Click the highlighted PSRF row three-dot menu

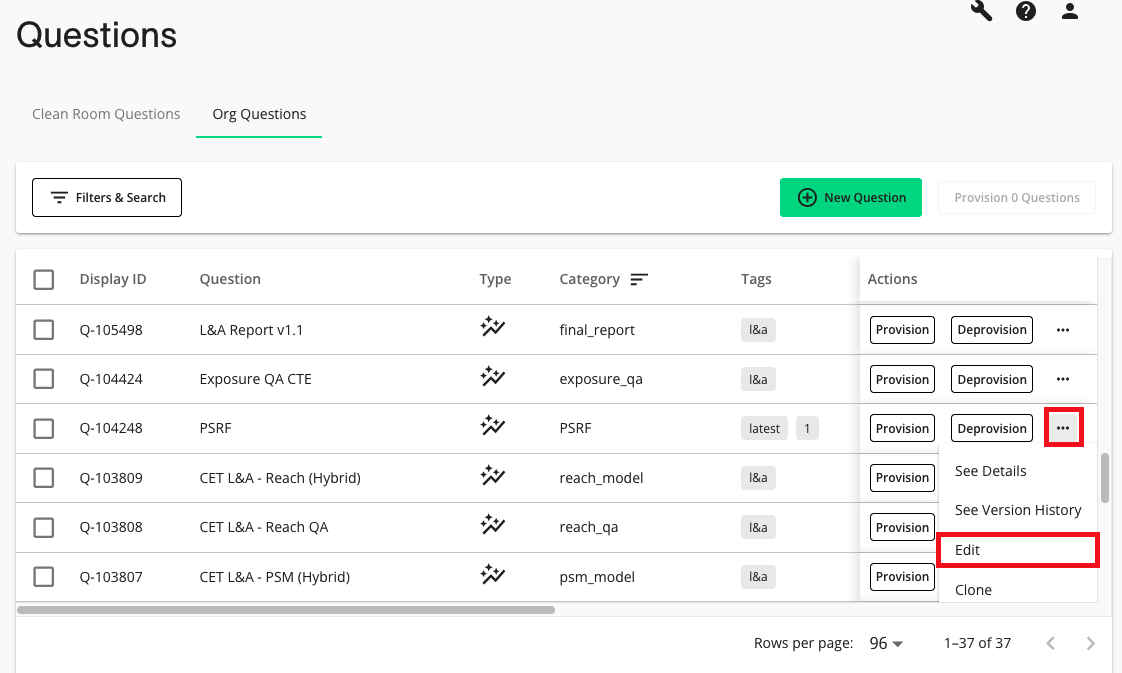tap(1063, 429)
